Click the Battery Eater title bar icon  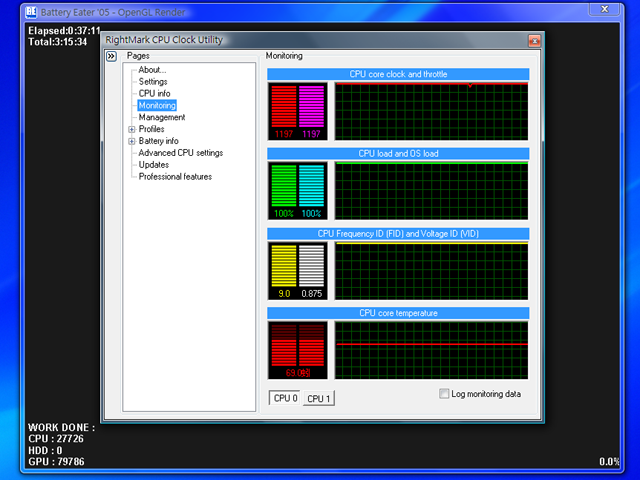pos(31,12)
